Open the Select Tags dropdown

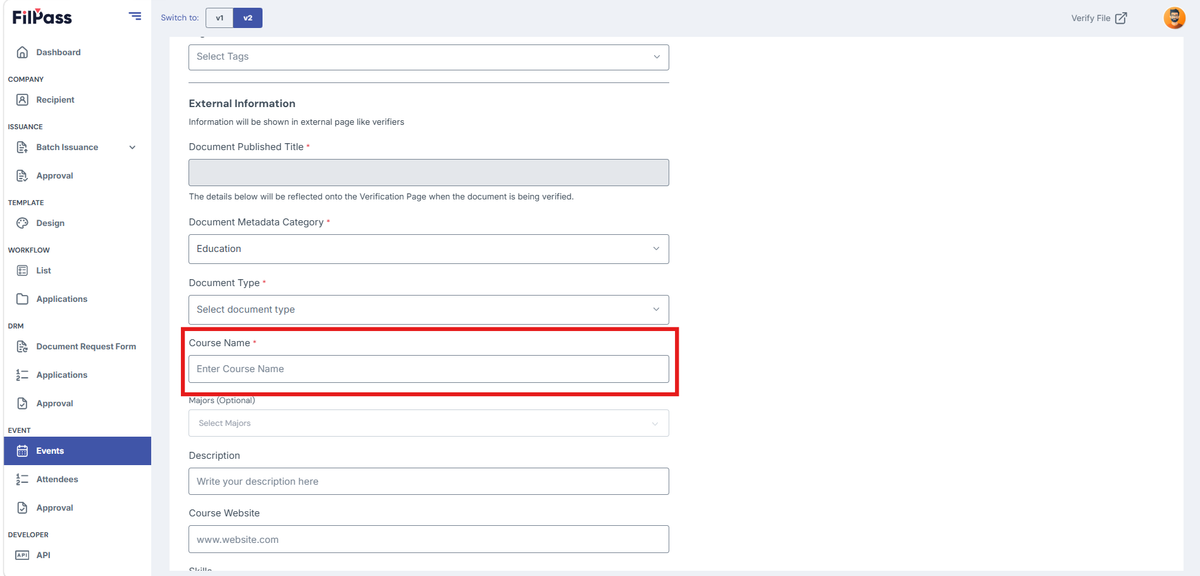pyautogui.click(x=428, y=57)
